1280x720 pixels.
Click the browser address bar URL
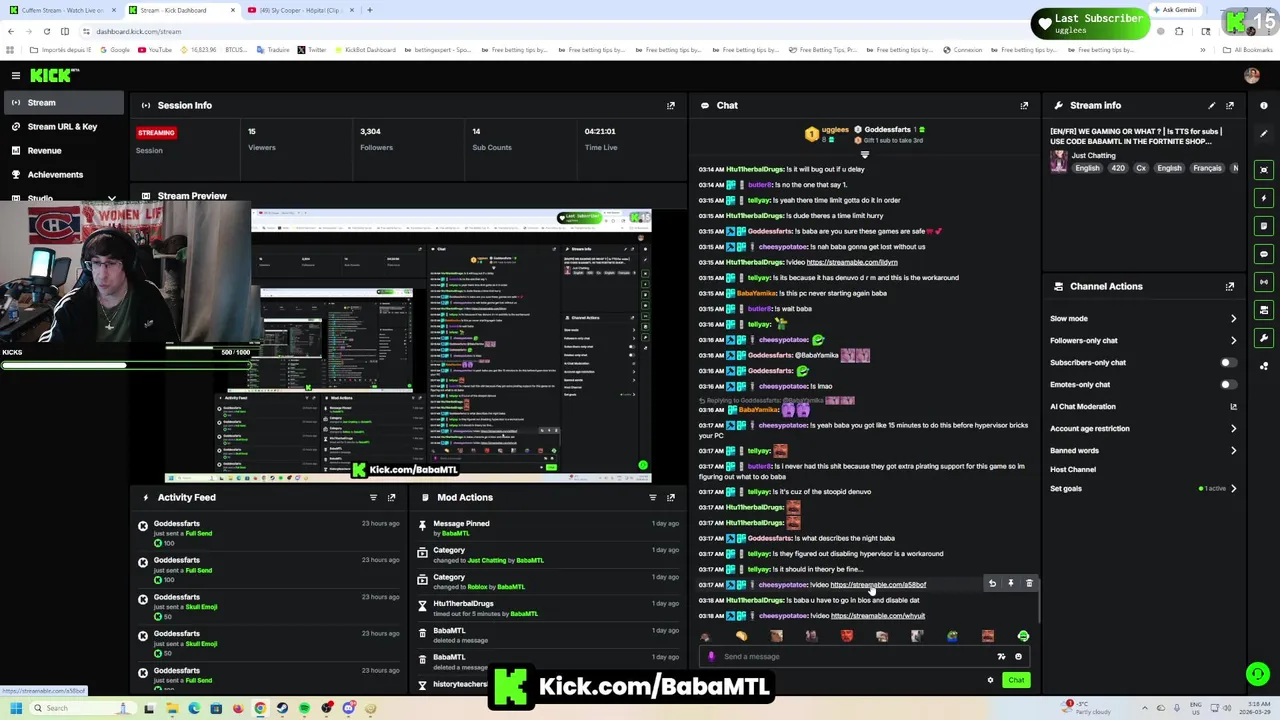(x=139, y=31)
